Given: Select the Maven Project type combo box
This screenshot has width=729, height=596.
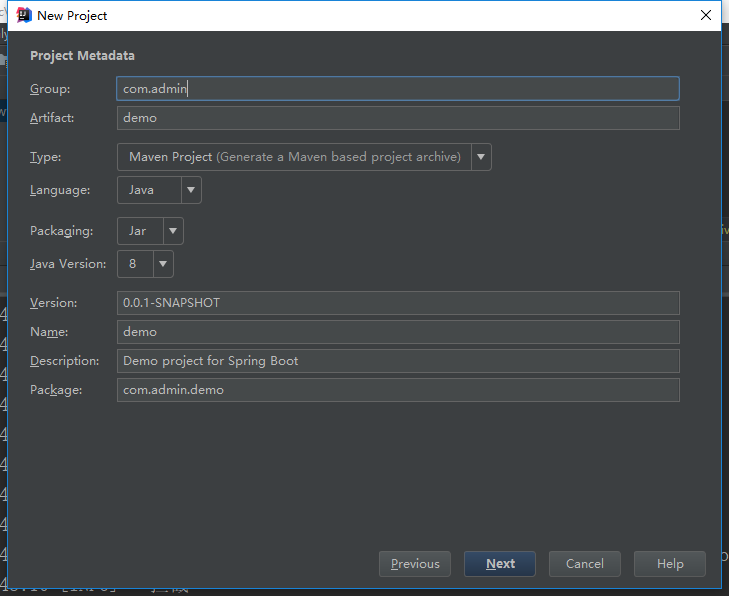Looking at the screenshot, I should point(304,157).
